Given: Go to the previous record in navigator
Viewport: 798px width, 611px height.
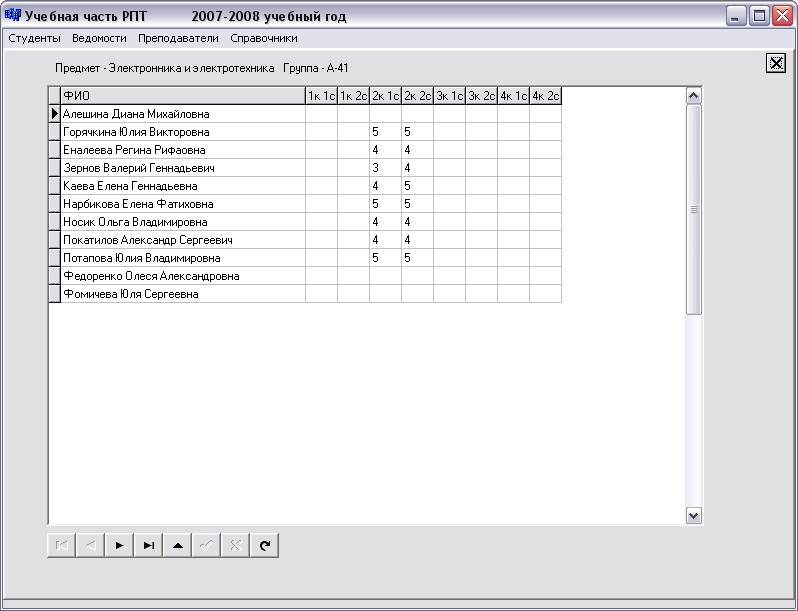Looking at the screenshot, I should point(90,545).
